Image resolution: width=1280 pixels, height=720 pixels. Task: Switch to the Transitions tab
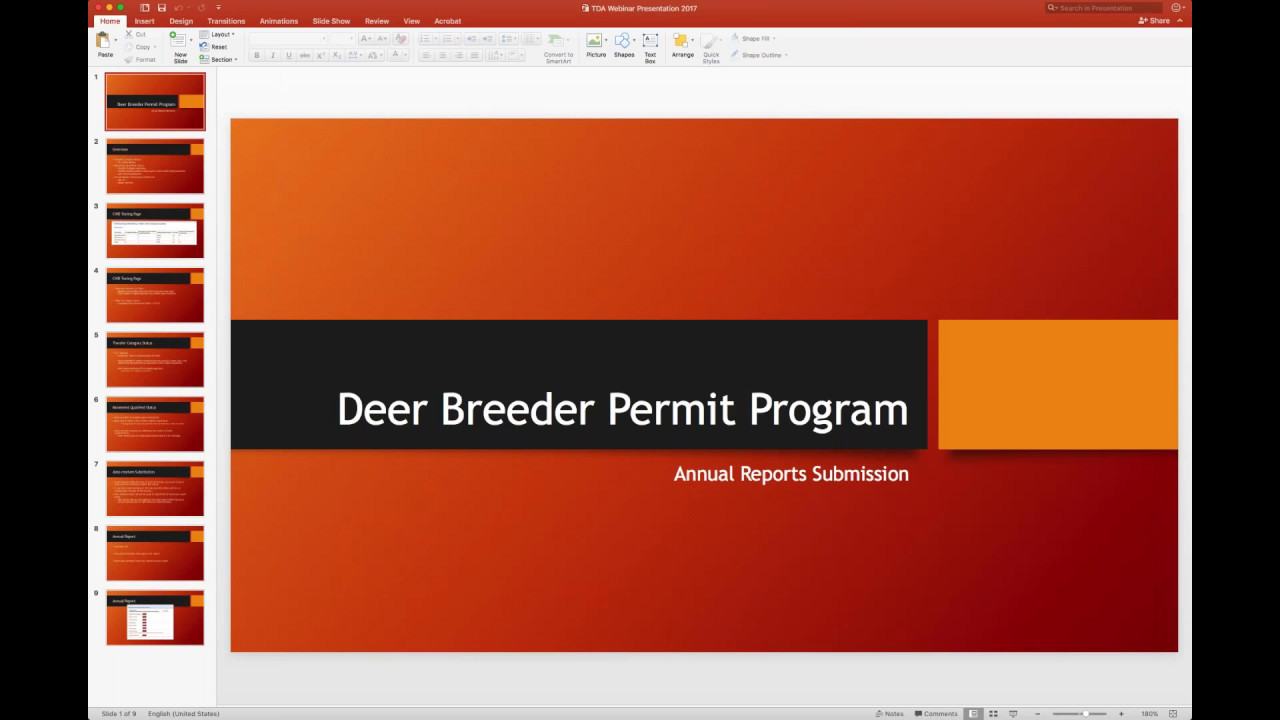point(226,21)
